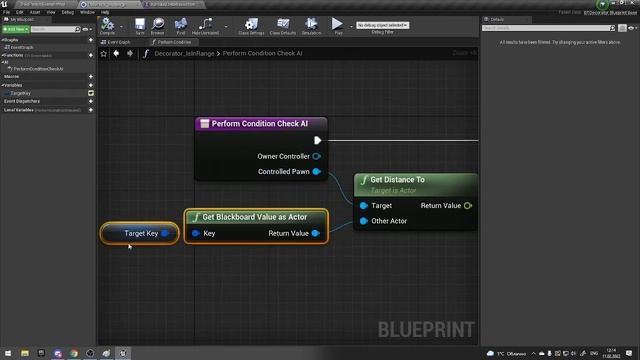Toggle TargetKey variable editable eye icon

91,93
